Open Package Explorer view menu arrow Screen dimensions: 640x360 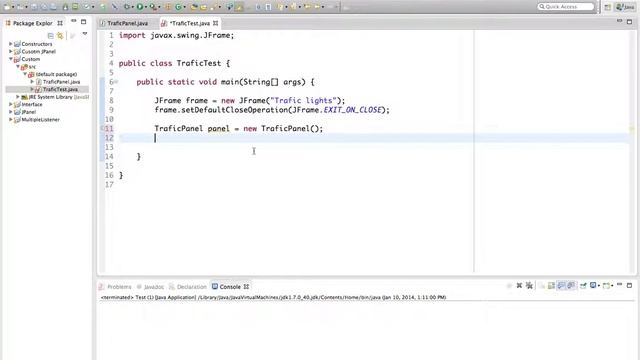tap(84, 34)
